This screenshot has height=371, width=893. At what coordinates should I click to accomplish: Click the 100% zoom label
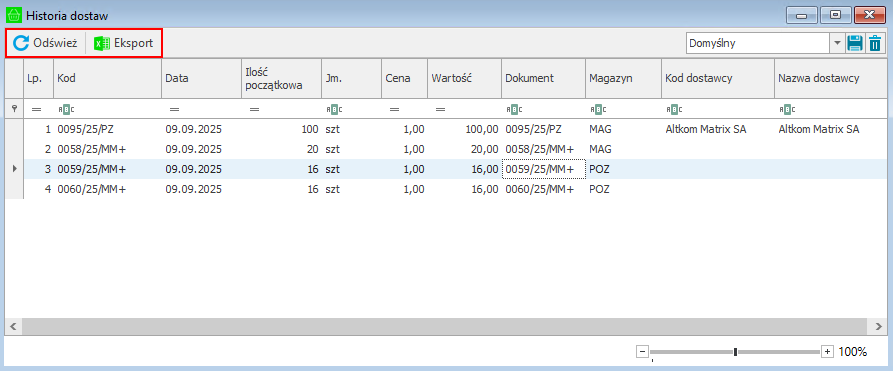click(x=853, y=352)
